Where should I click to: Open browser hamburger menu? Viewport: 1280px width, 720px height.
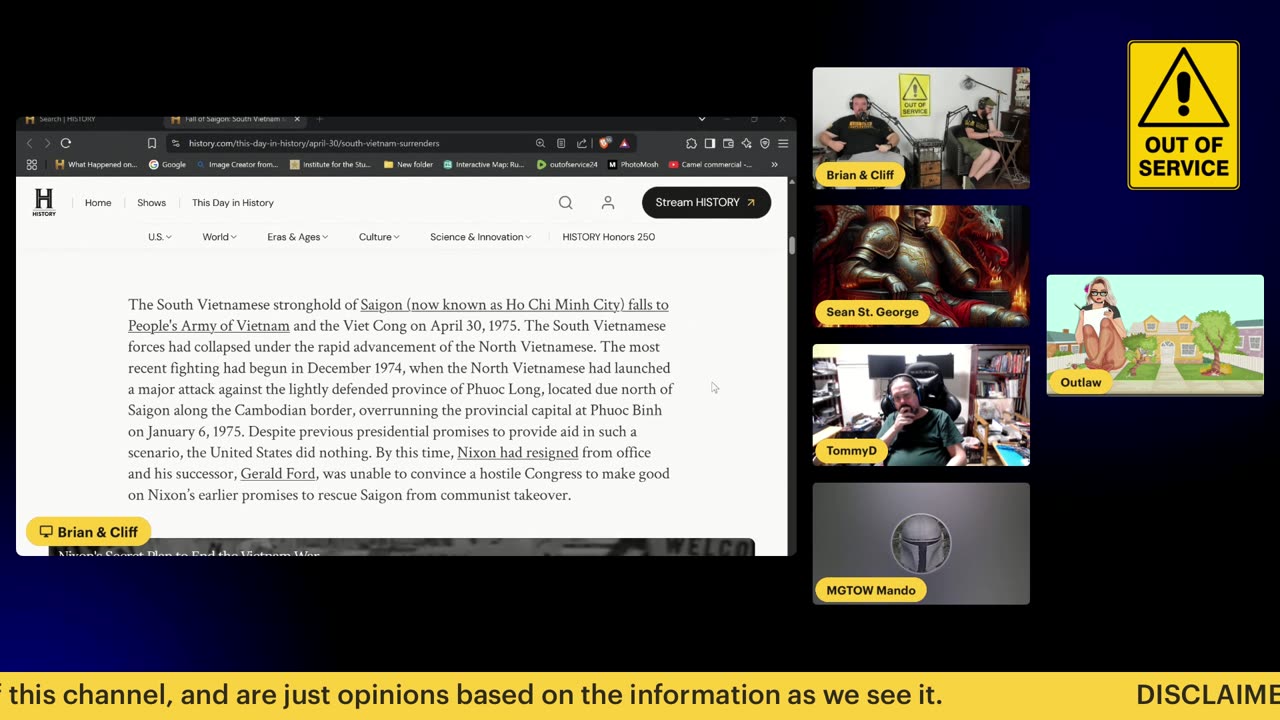pos(783,143)
